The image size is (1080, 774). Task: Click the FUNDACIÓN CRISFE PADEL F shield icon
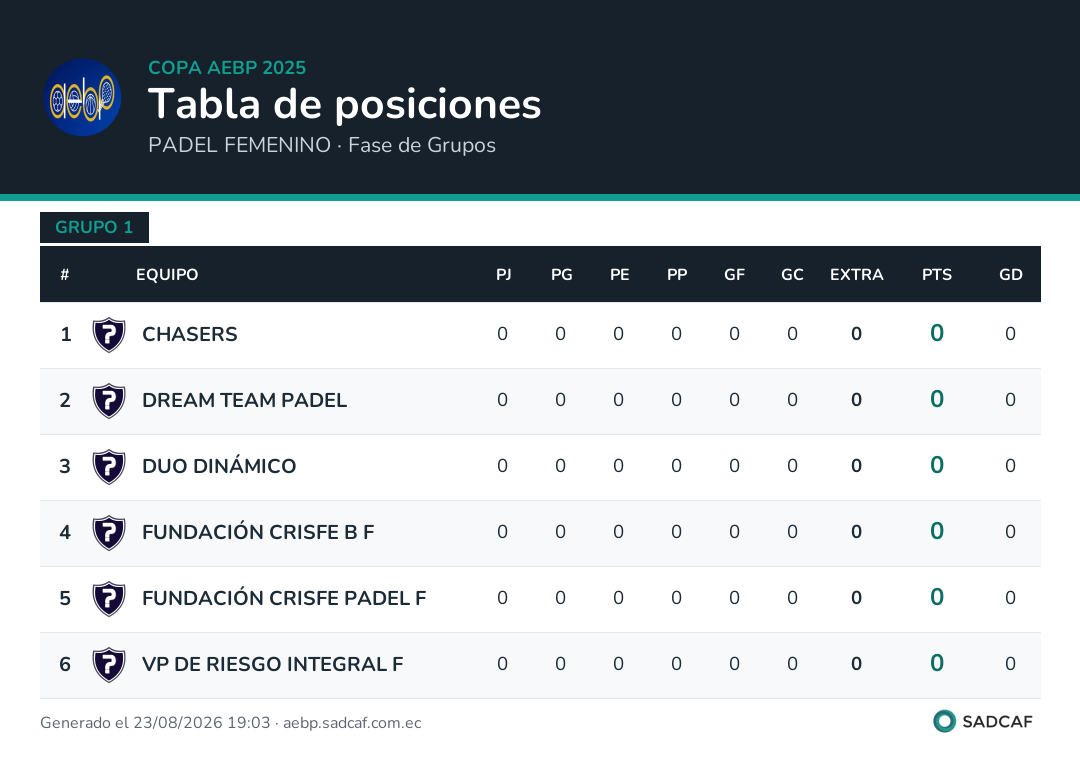[x=109, y=599]
